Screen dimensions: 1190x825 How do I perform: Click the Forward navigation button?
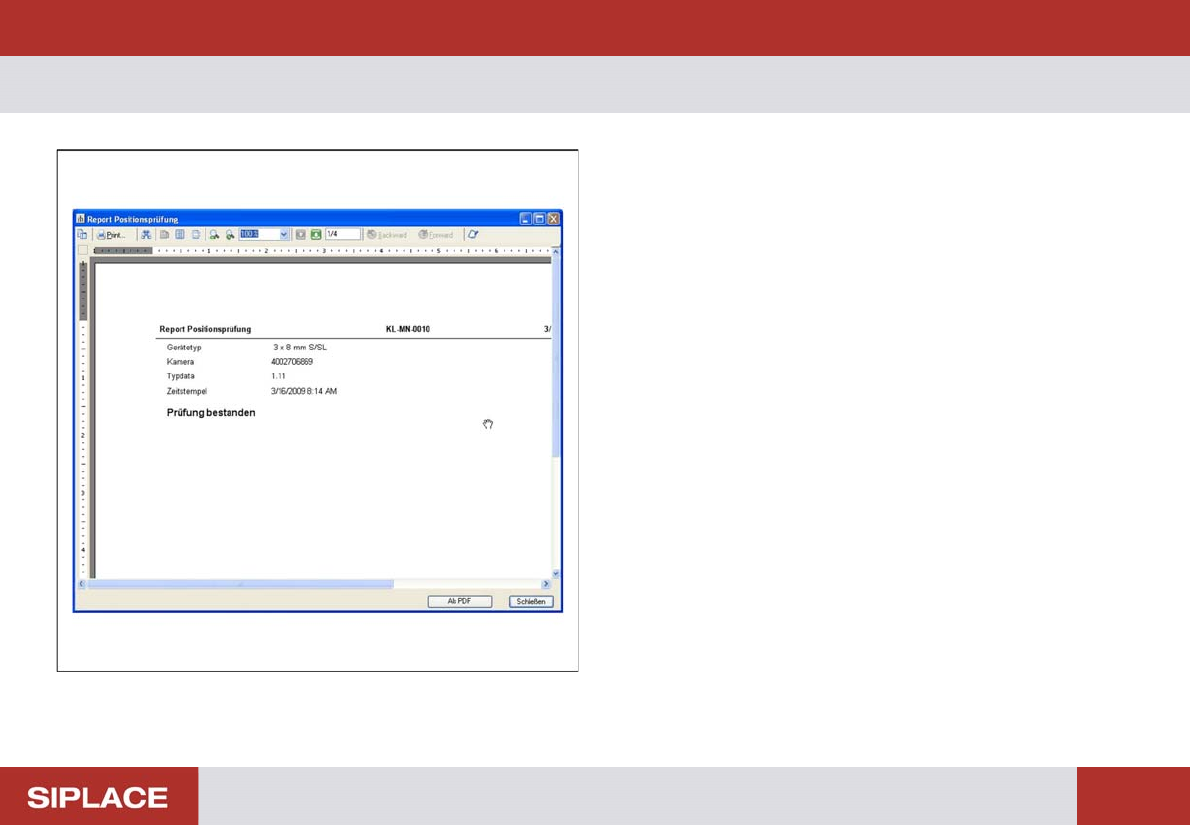tap(436, 235)
